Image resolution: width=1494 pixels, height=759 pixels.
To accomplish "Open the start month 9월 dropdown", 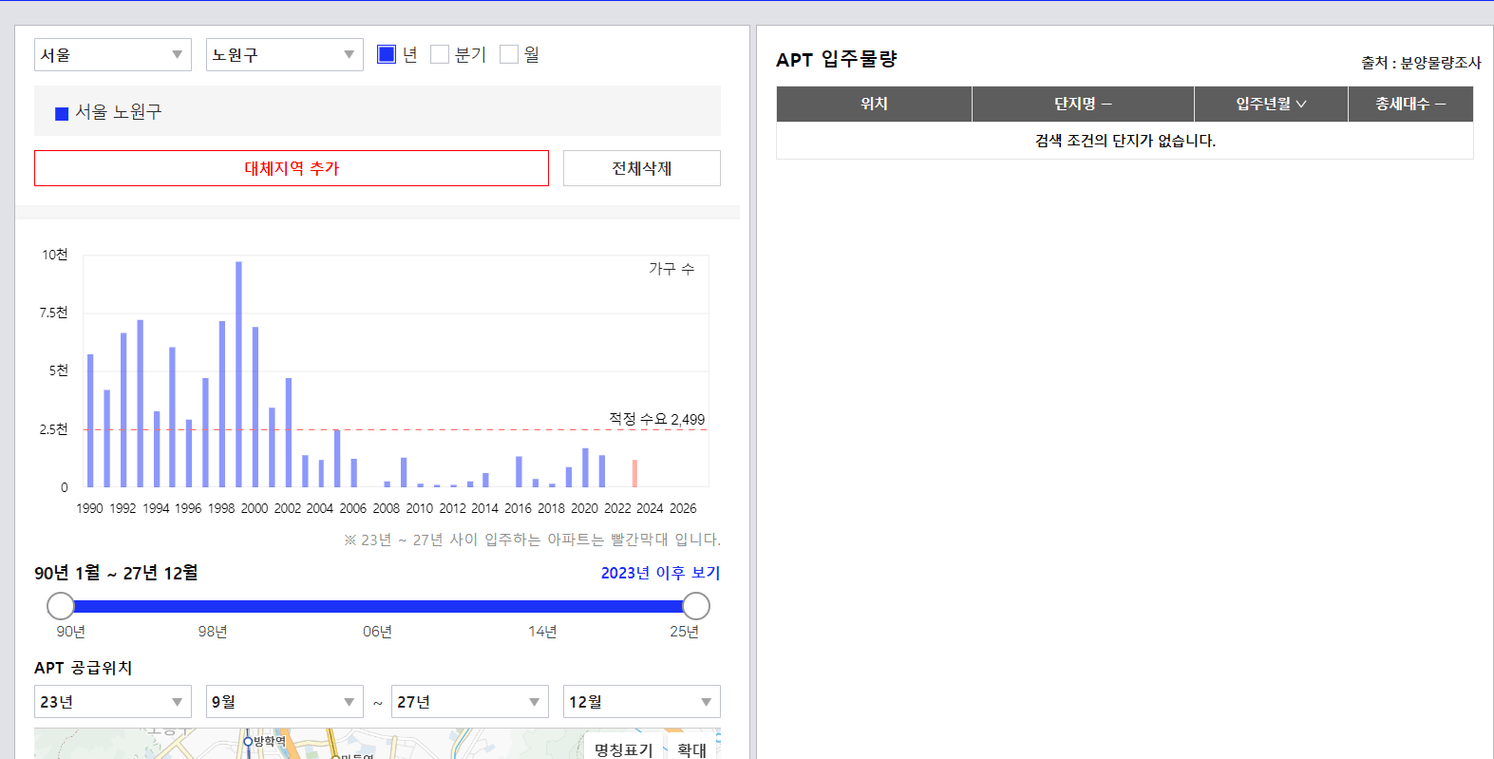I will point(285,702).
